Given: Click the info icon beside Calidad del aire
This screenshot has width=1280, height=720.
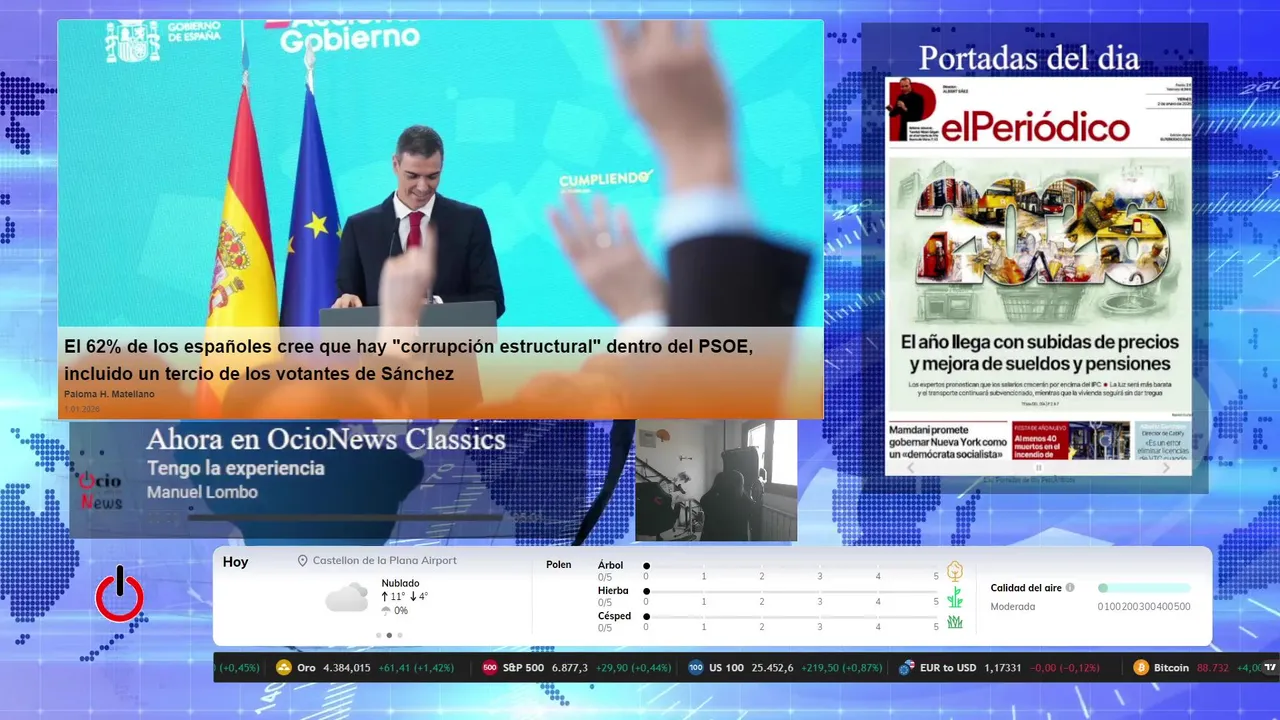Looking at the screenshot, I should pos(1070,588).
